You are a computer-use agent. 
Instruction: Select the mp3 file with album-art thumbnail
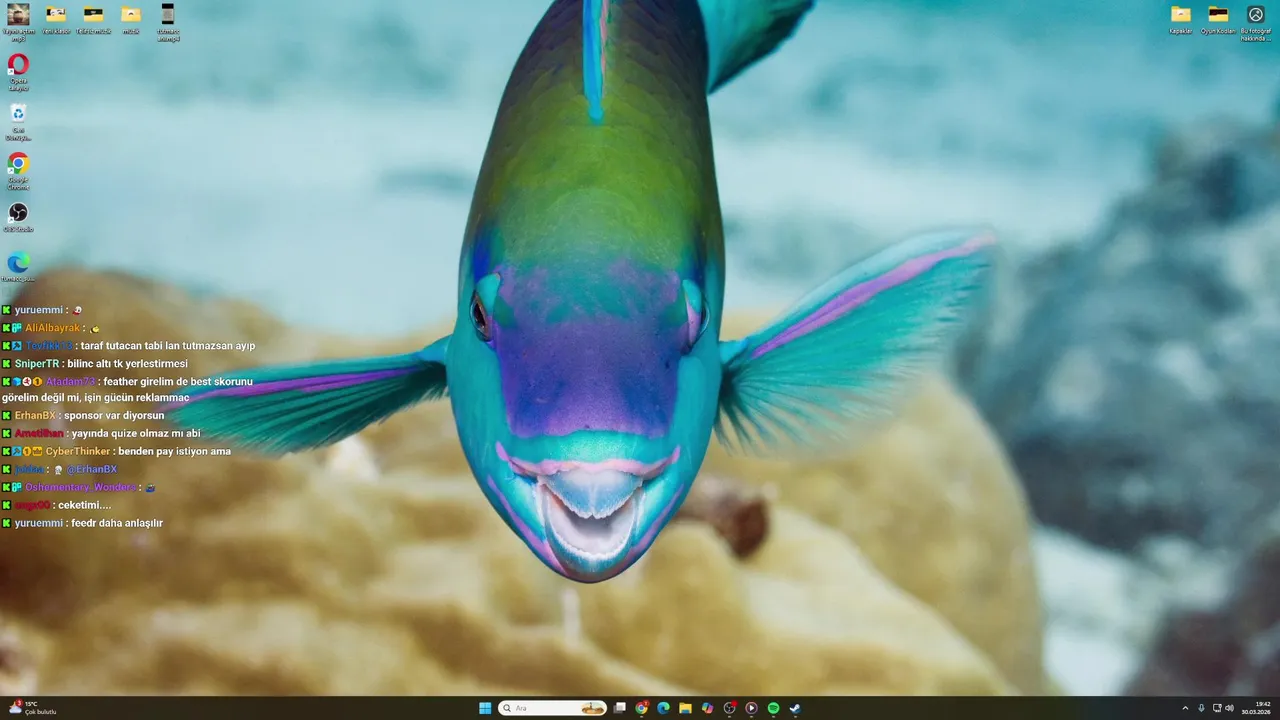tap(18, 21)
